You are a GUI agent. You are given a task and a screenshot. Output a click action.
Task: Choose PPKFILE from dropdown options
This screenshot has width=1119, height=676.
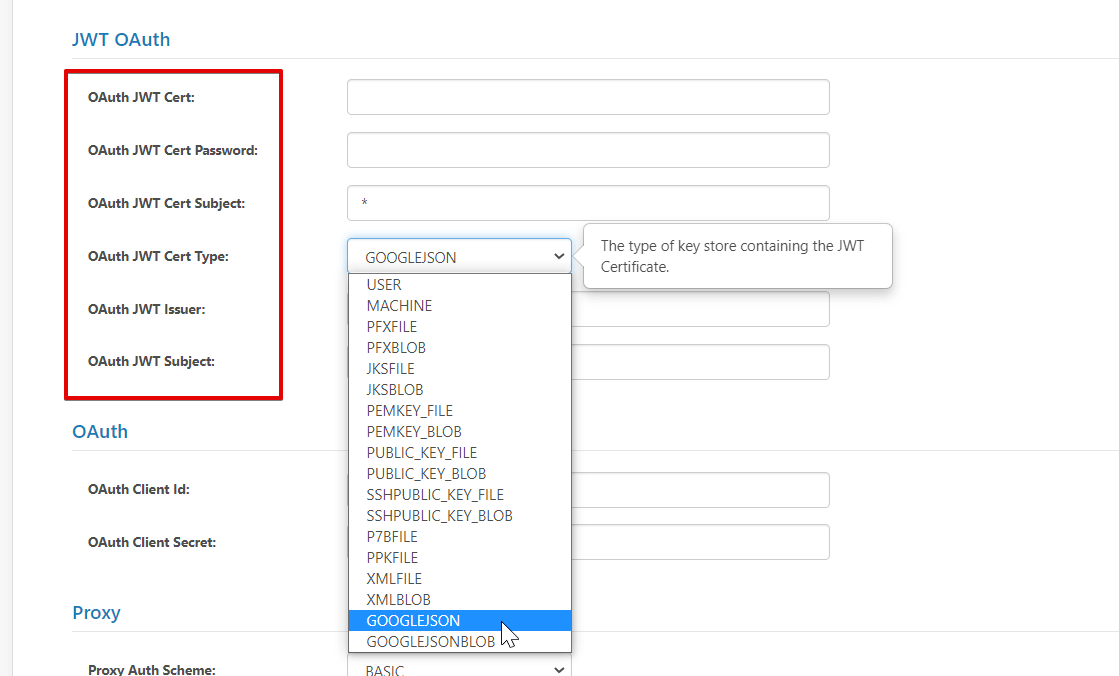[x=392, y=558]
